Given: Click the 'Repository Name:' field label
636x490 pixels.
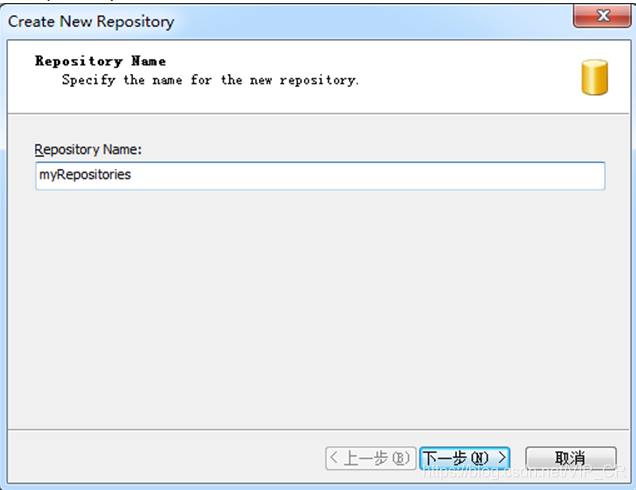Looking at the screenshot, I should tap(88, 150).
